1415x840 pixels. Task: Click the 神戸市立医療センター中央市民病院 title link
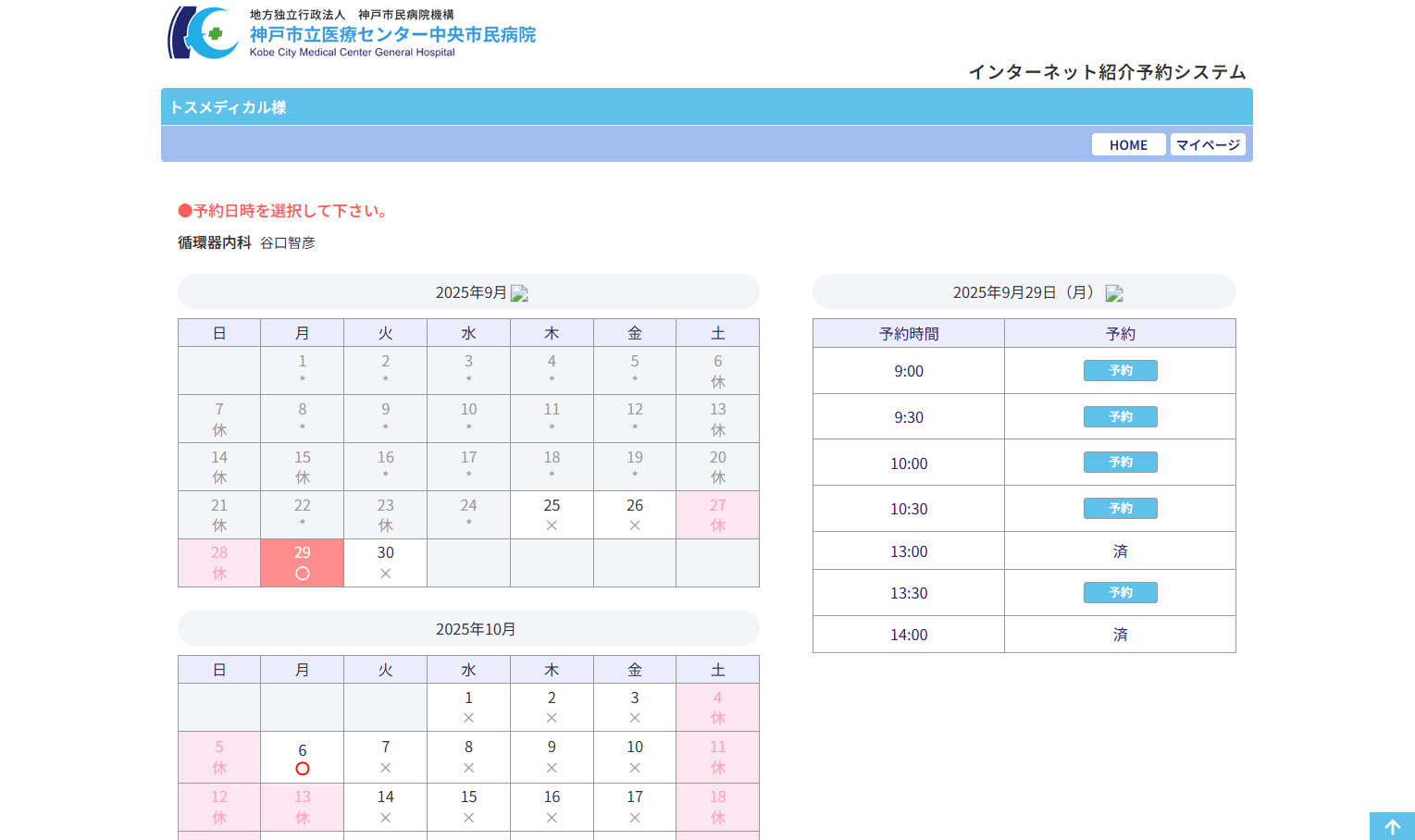[x=392, y=35]
